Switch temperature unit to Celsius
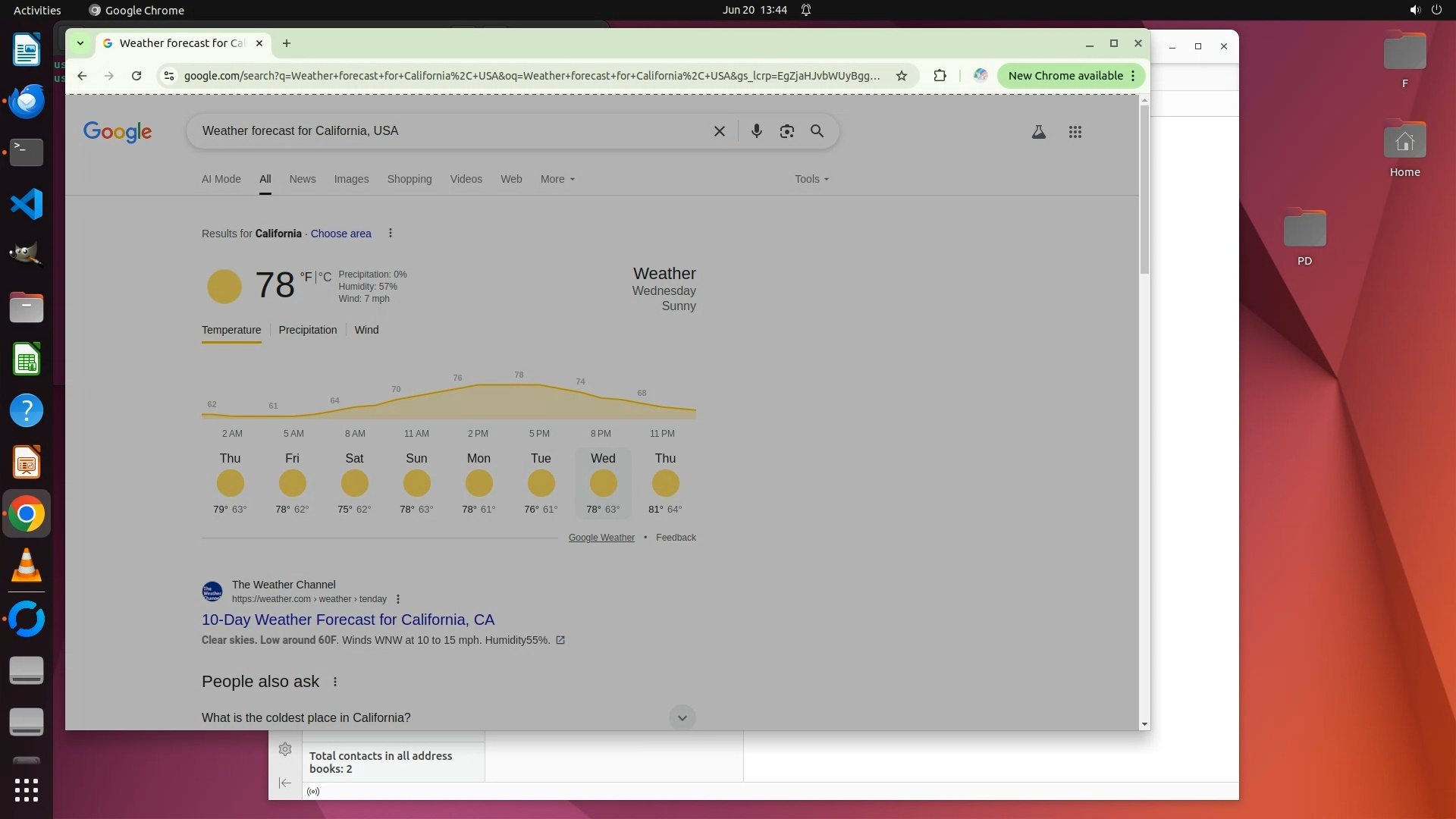Viewport: 1456px width, 819px height. pyautogui.click(x=325, y=277)
